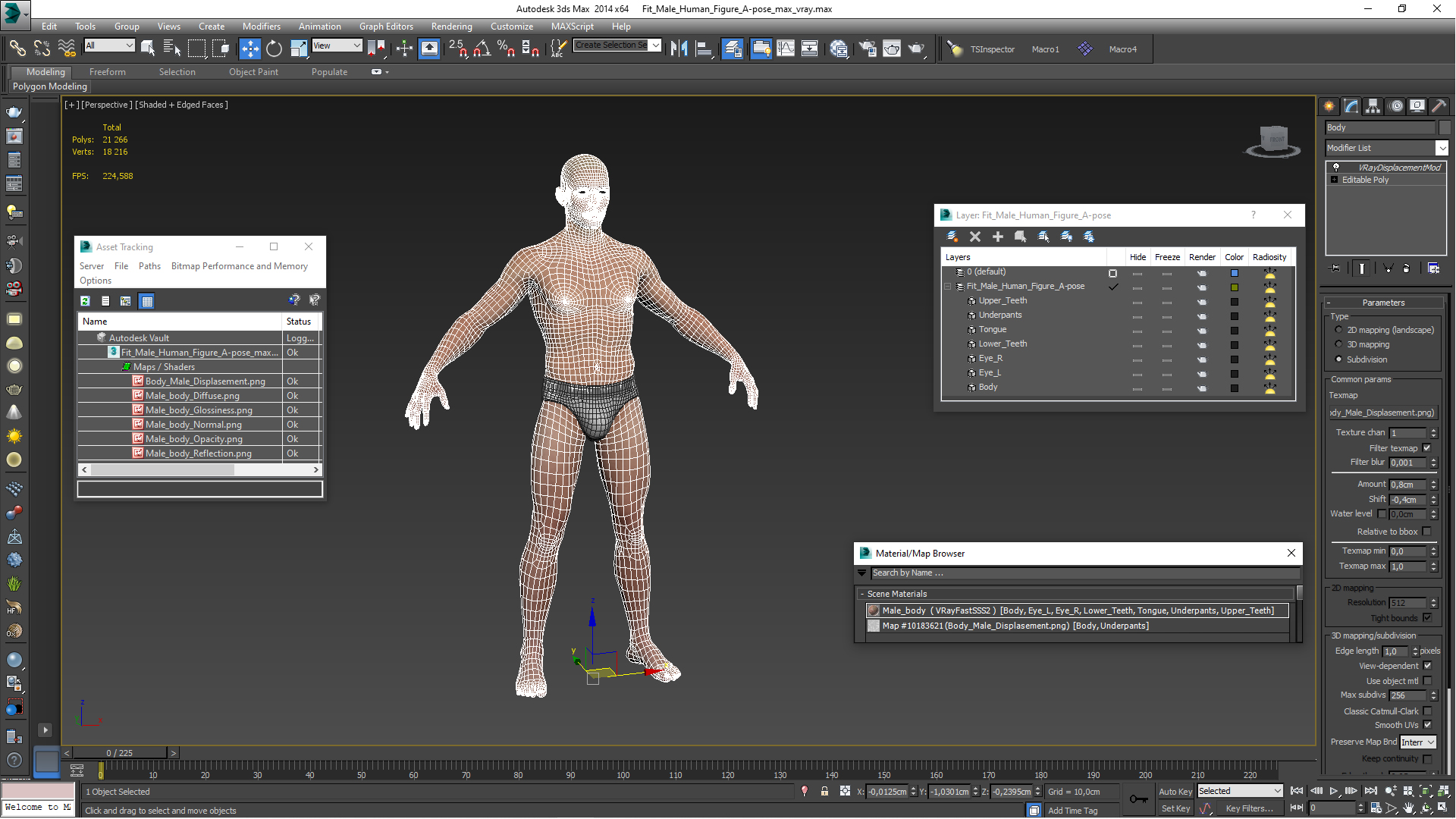Click the Mirror tool icon

[x=679, y=49]
